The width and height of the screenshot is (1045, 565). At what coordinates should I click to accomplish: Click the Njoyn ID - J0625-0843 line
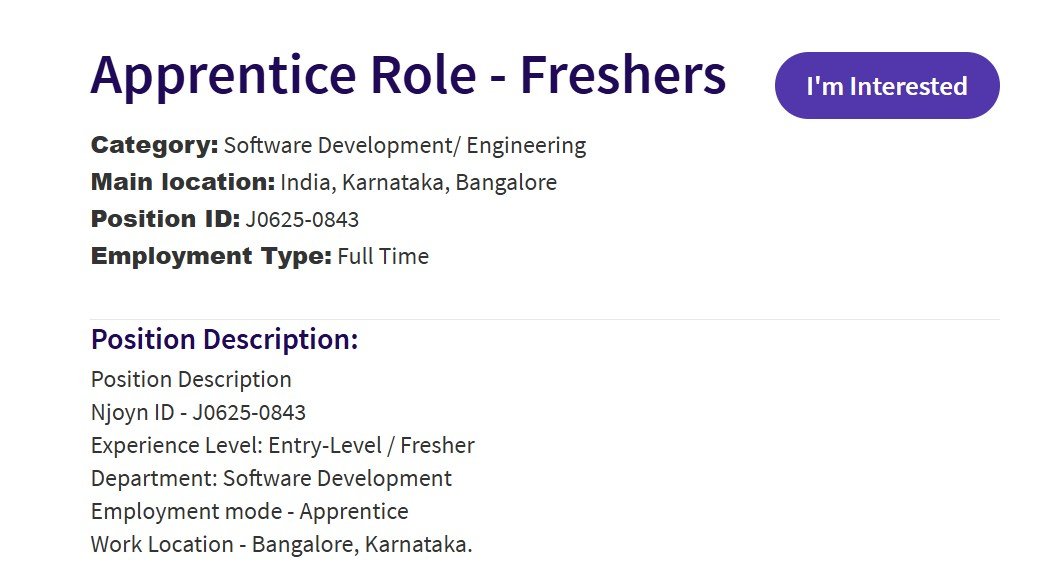pos(198,412)
